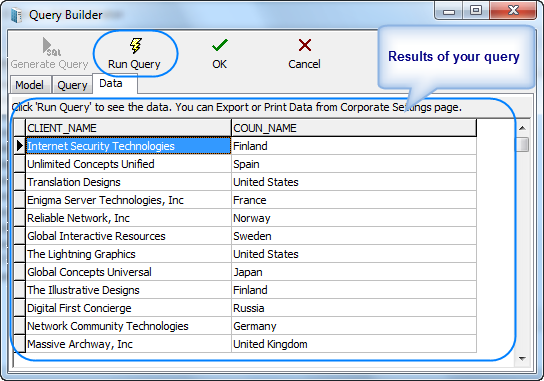Click Finland in Internet Security Technologies row
544x381 pixels.
[354, 146]
